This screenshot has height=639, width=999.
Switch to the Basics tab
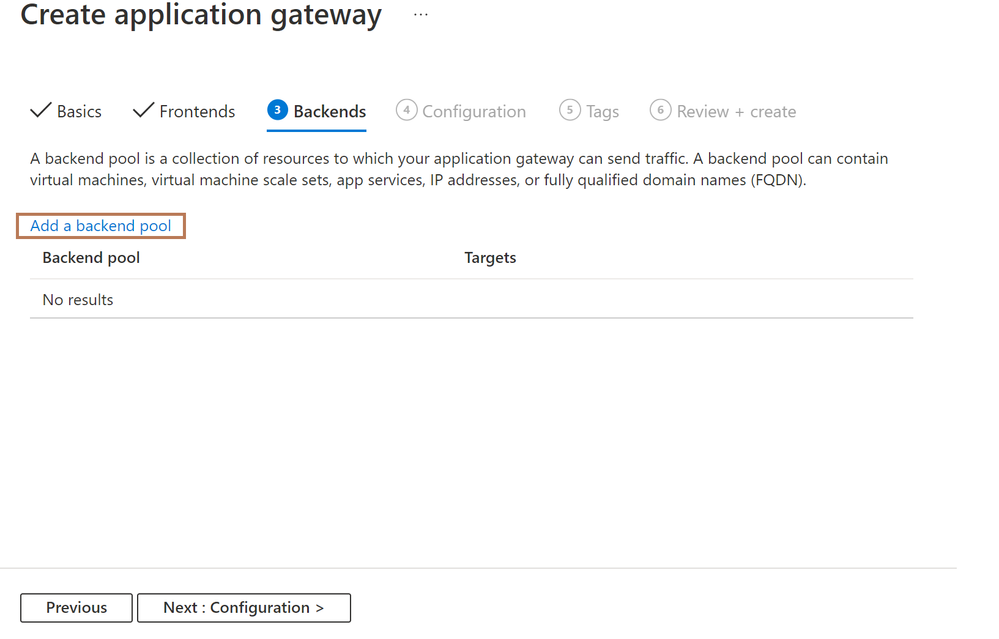79,111
